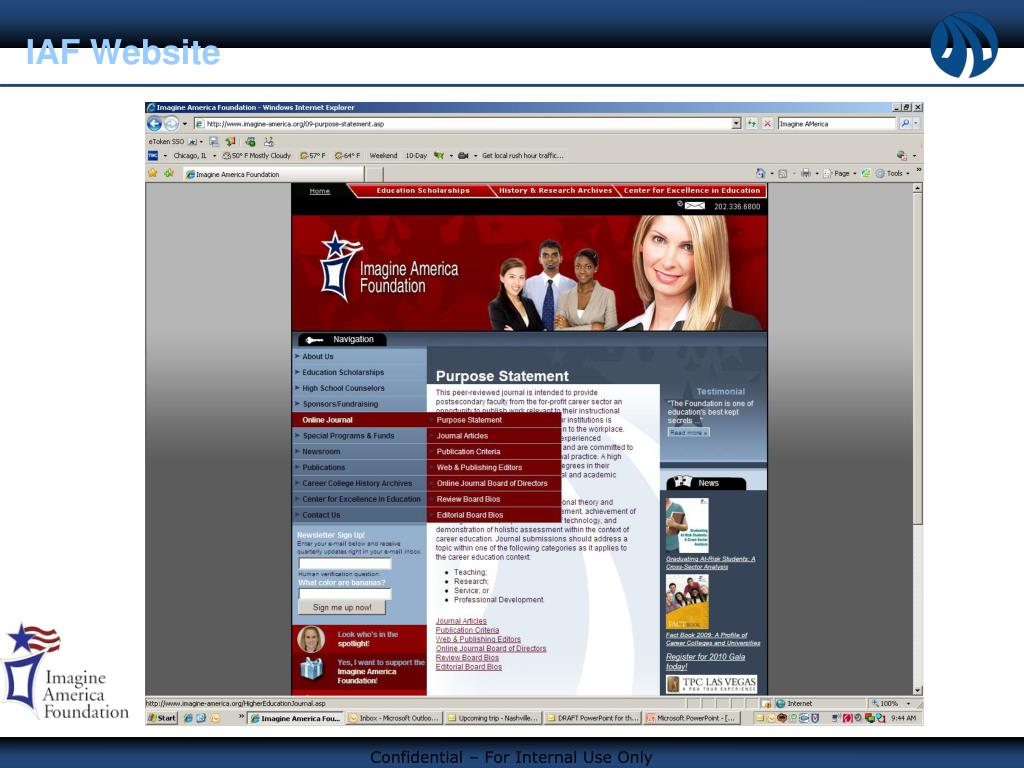
Task: Click the Refresh page icon
Action: pos(752,123)
